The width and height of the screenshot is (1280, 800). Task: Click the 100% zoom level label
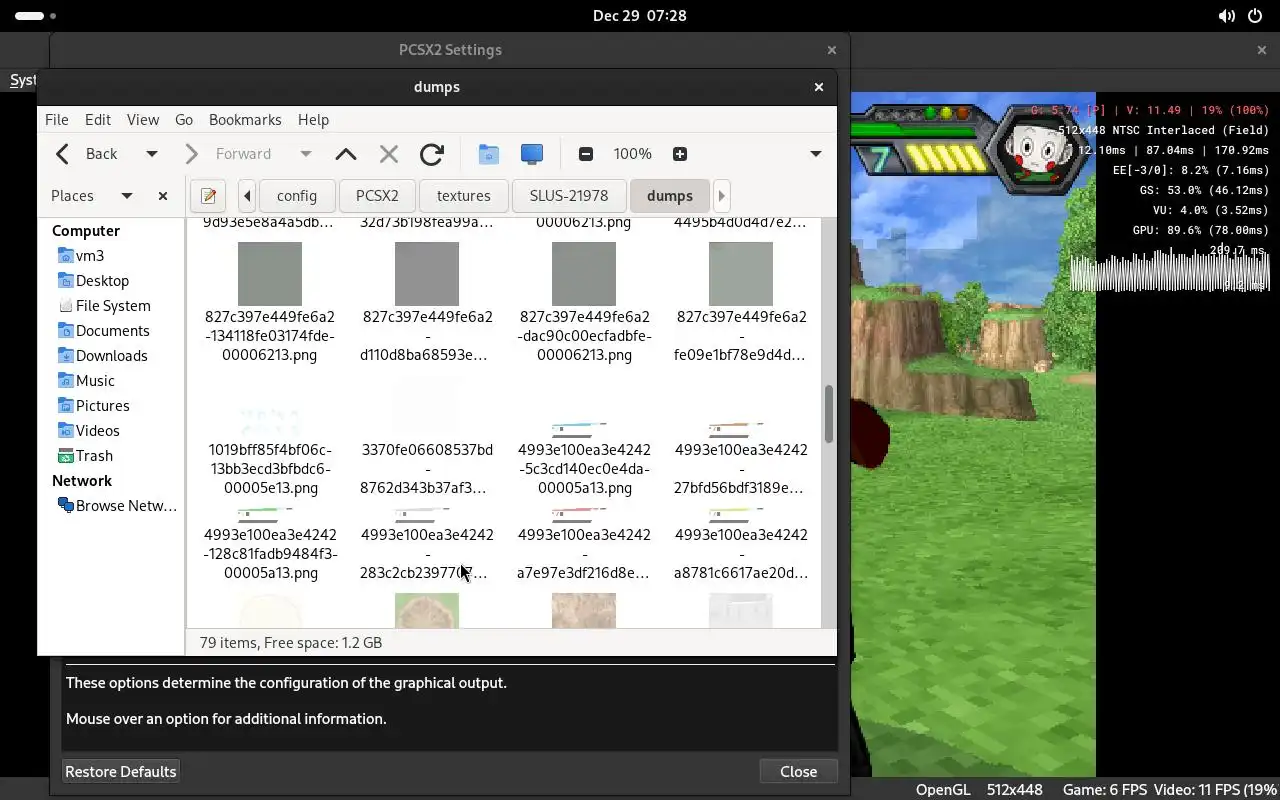[x=632, y=154]
